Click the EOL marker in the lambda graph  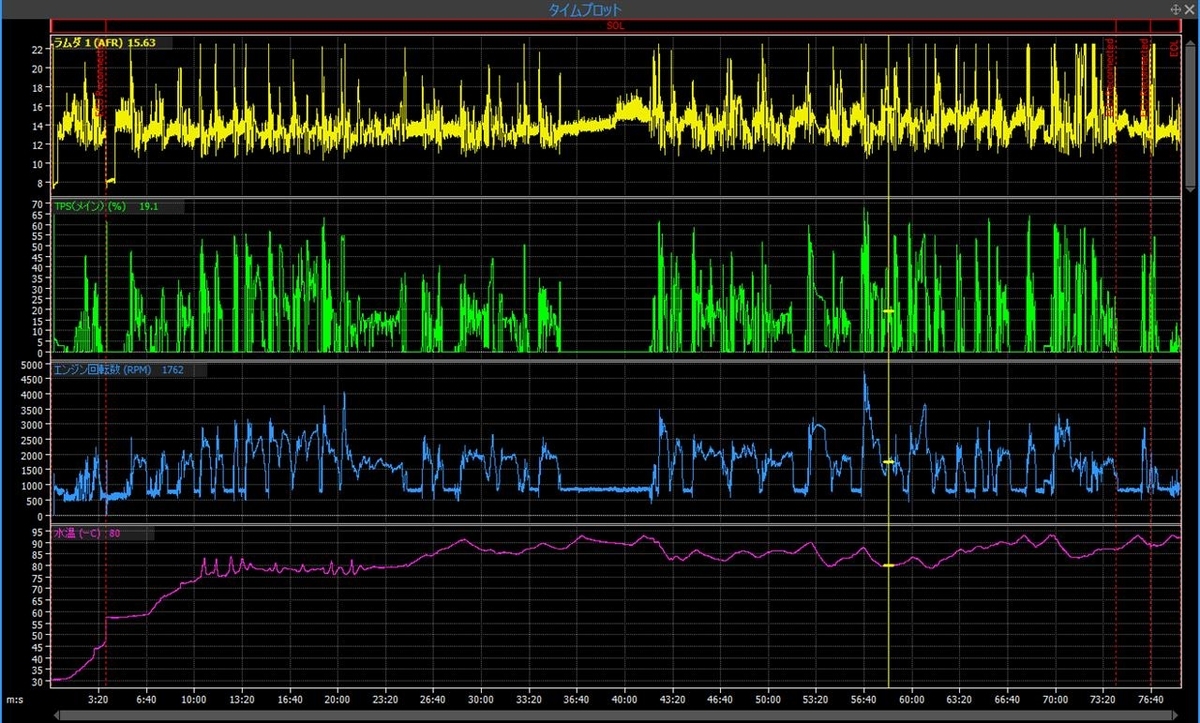click(x=1174, y=48)
